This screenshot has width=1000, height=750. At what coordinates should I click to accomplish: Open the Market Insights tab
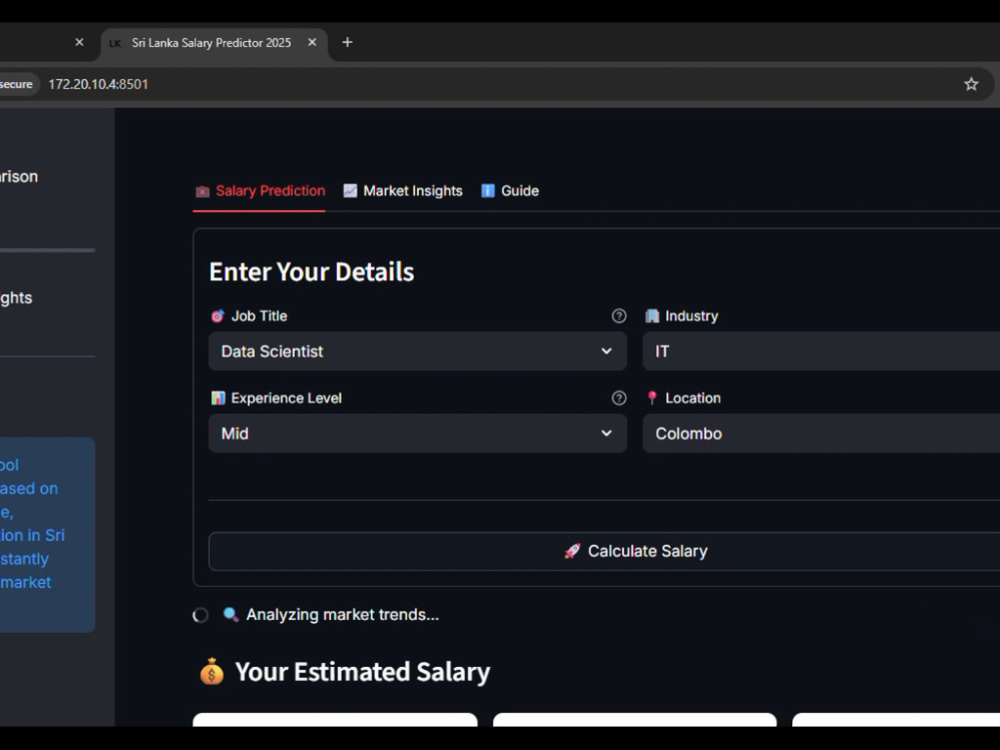coord(402,191)
